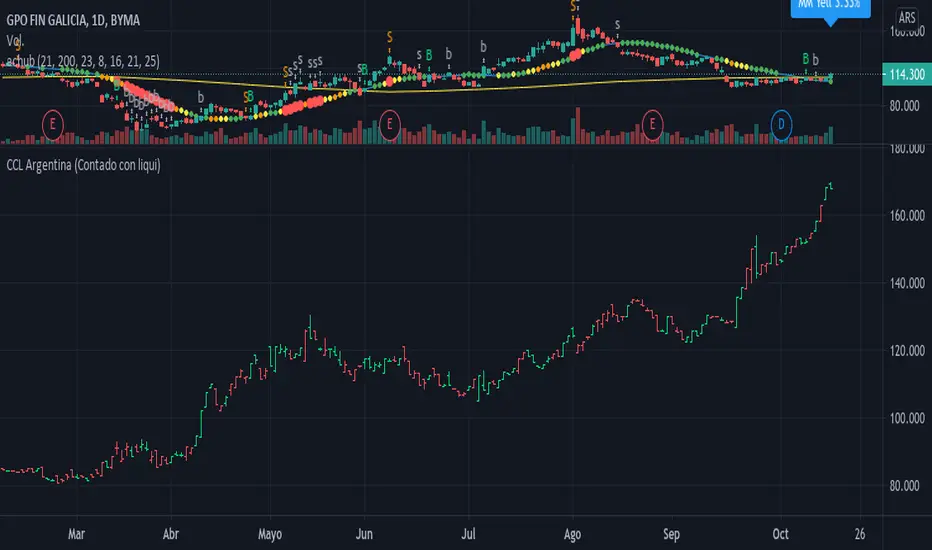
Task: Click the green B signal in October
Action: pos(805,58)
